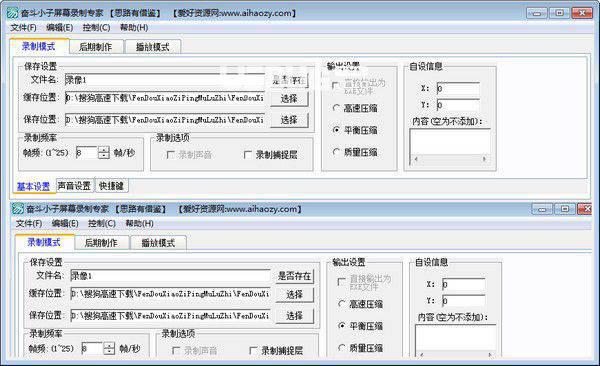Screen dimensions: 600x366
Task: Click the app icon in bottom window title bar
Action: click(x=18, y=209)
